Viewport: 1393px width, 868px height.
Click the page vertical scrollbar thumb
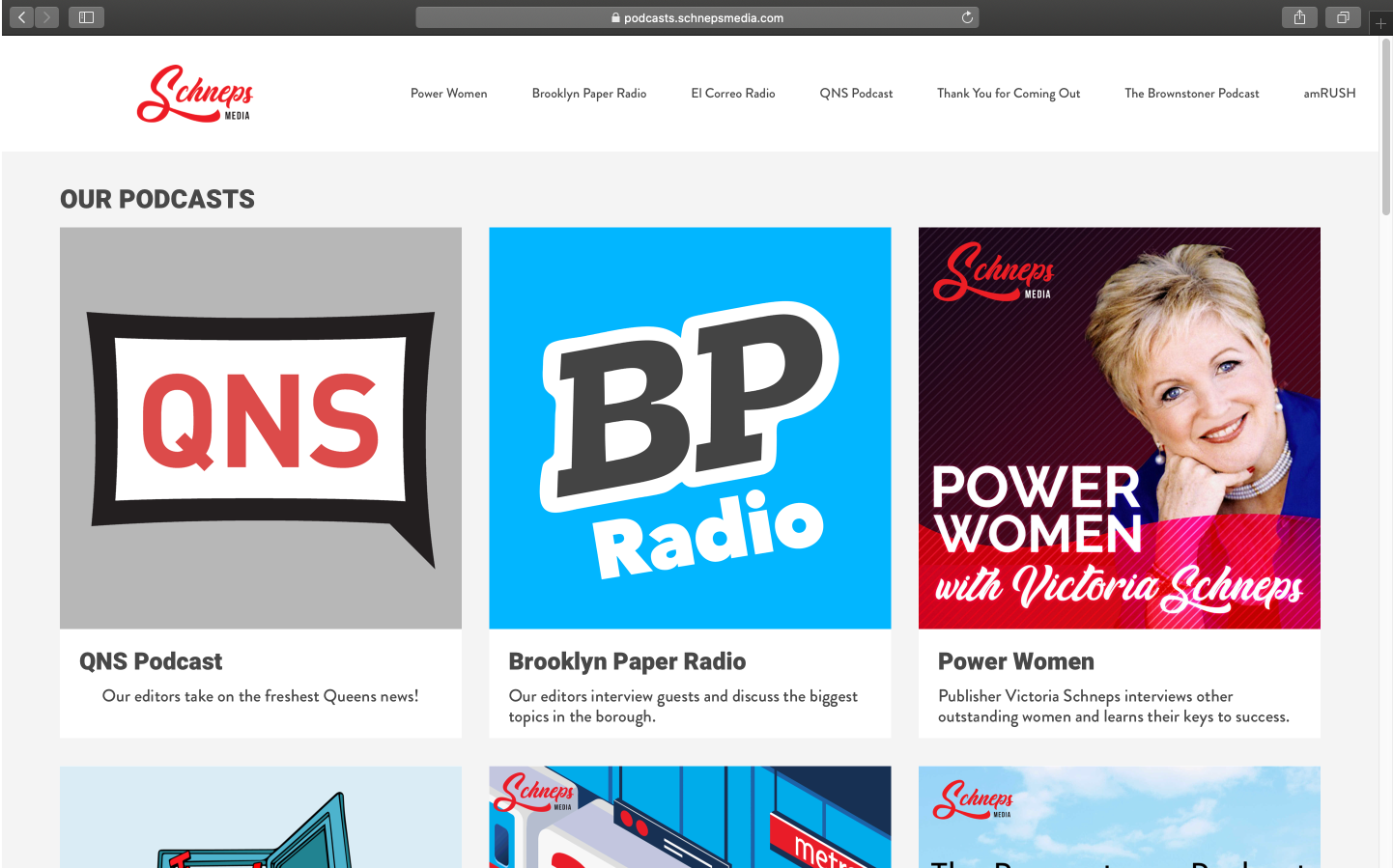[1386, 126]
